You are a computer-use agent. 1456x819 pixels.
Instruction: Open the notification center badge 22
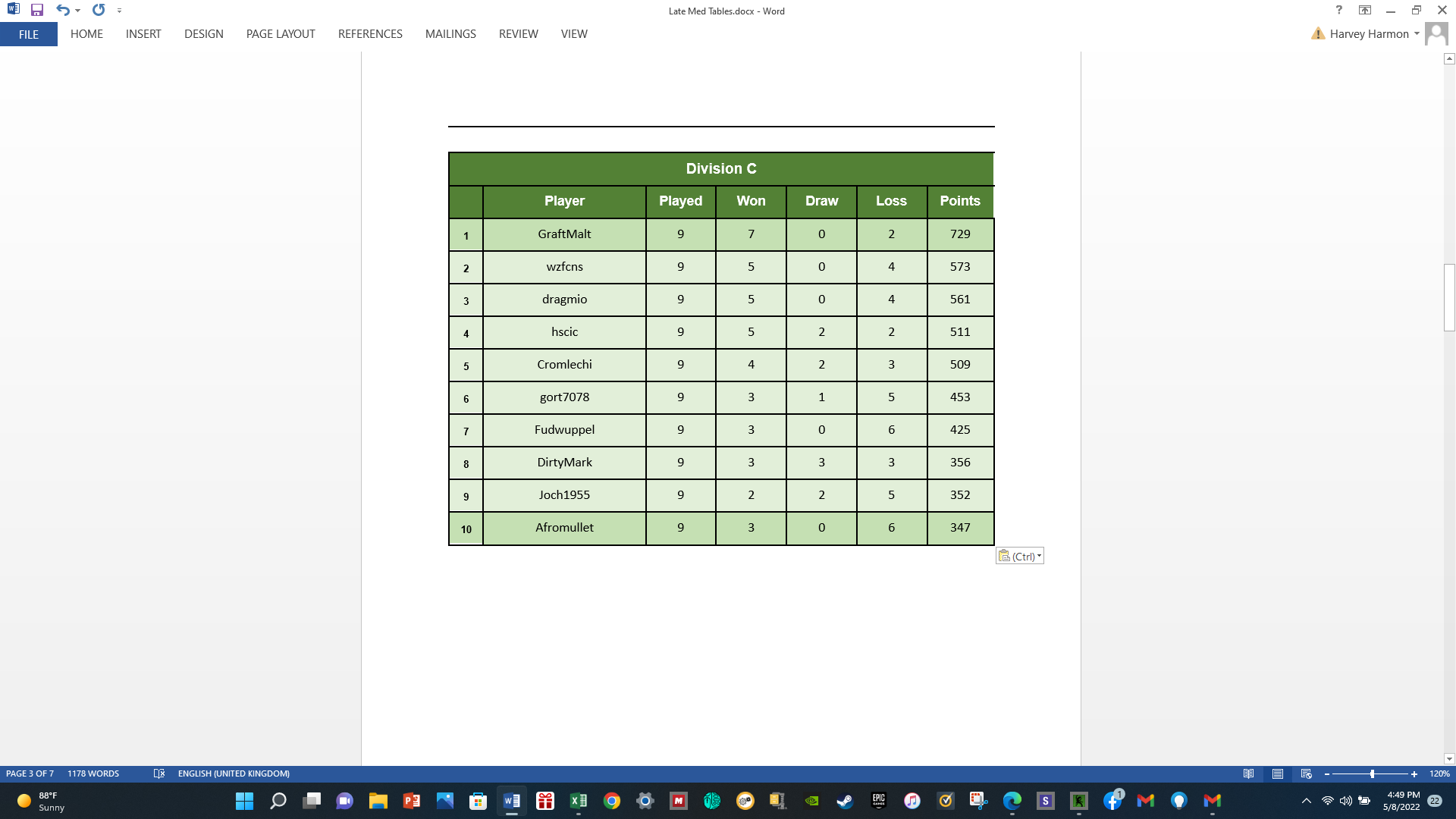1435,801
